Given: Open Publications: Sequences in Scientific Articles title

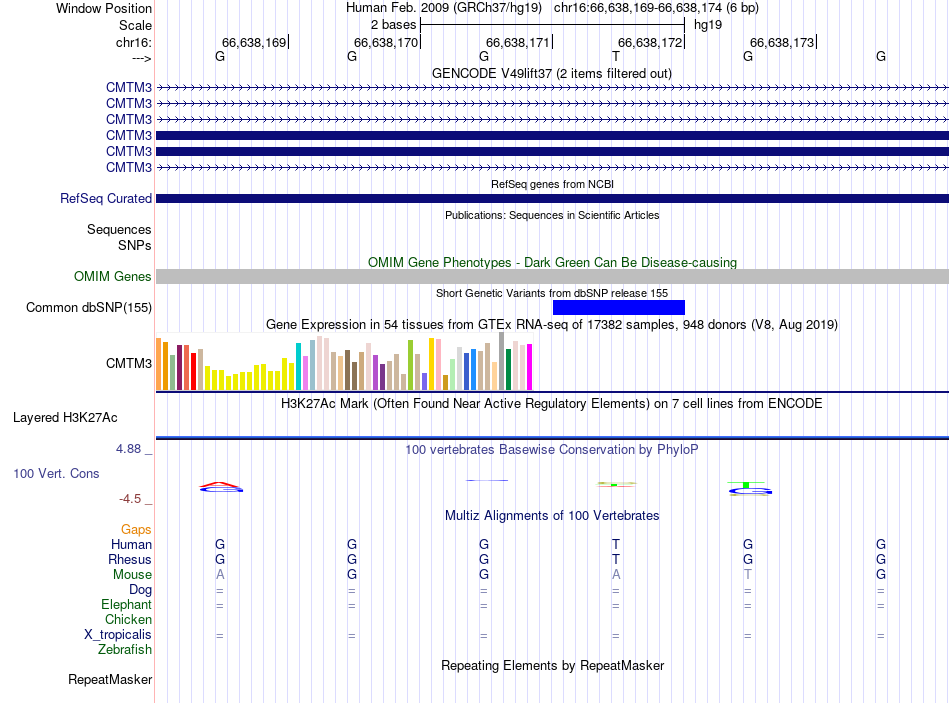Looking at the screenshot, I should pyautogui.click(x=552, y=215).
